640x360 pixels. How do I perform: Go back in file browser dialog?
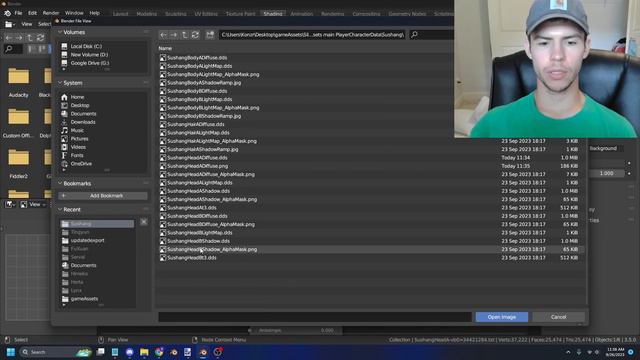pyautogui.click(x=163, y=35)
